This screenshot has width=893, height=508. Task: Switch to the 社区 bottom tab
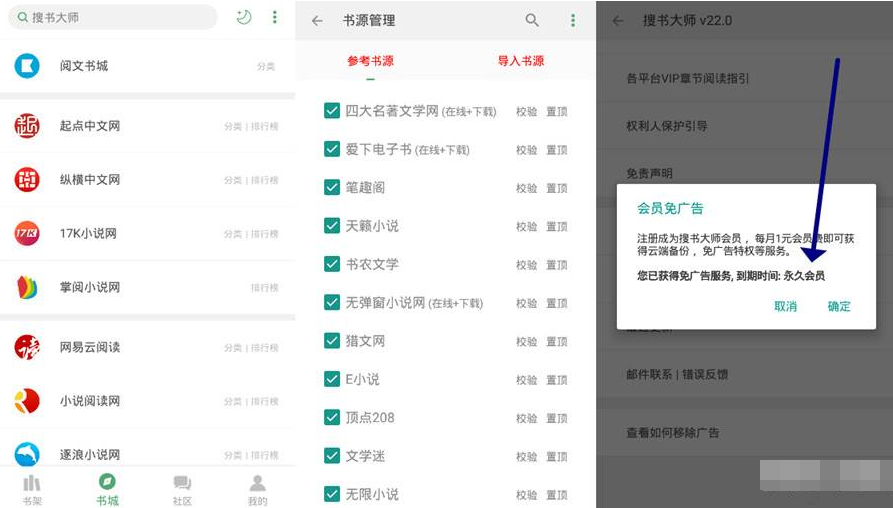pos(182,490)
